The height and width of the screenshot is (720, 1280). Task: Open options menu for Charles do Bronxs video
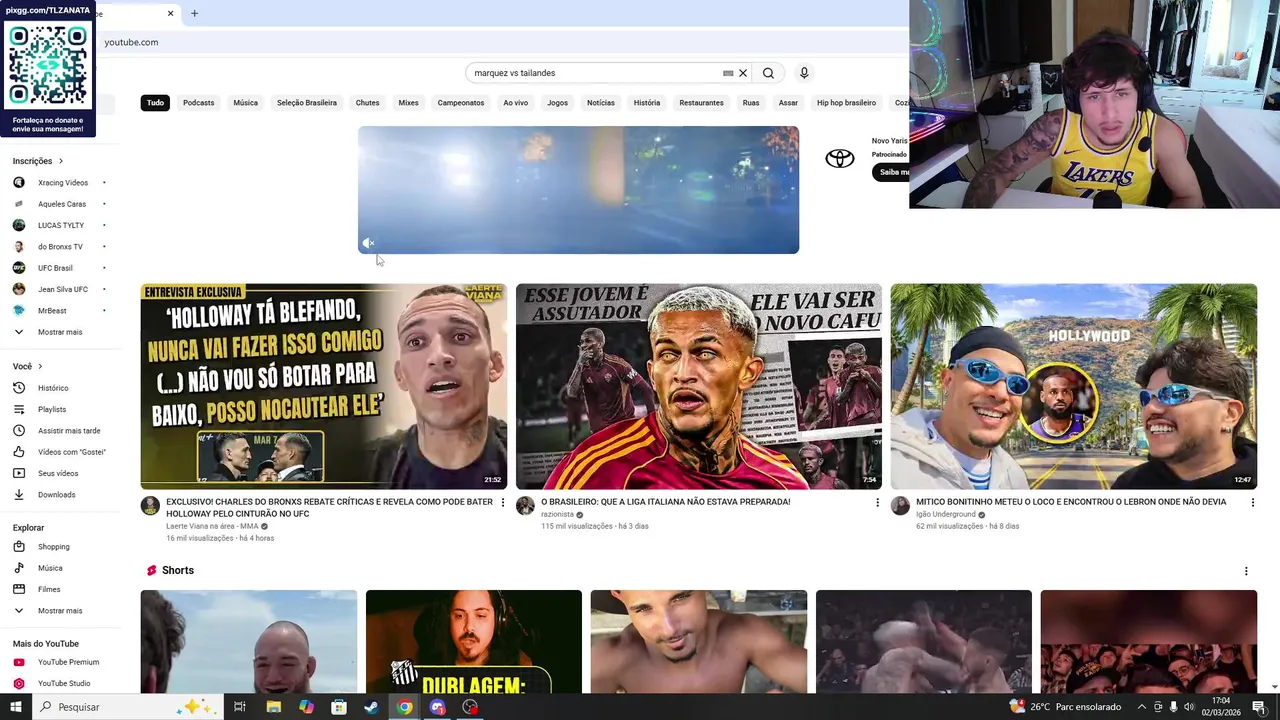pyautogui.click(x=503, y=502)
